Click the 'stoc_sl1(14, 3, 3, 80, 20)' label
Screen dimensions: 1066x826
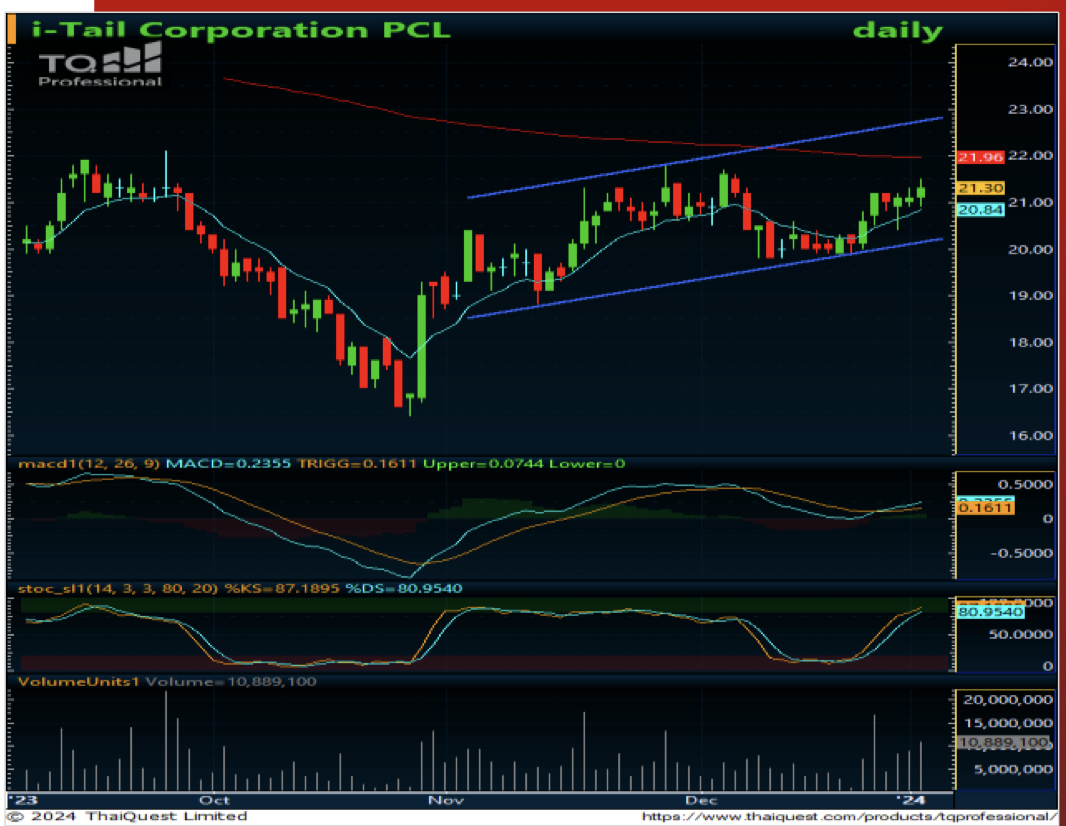tap(118, 588)
